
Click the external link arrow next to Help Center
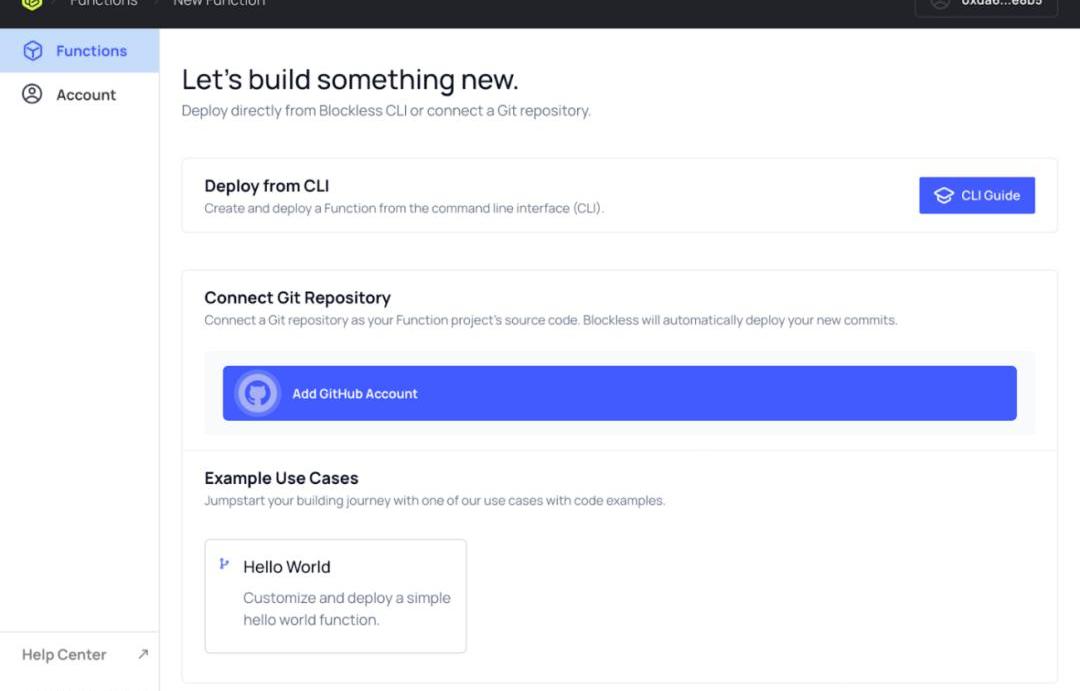(143, 654)
